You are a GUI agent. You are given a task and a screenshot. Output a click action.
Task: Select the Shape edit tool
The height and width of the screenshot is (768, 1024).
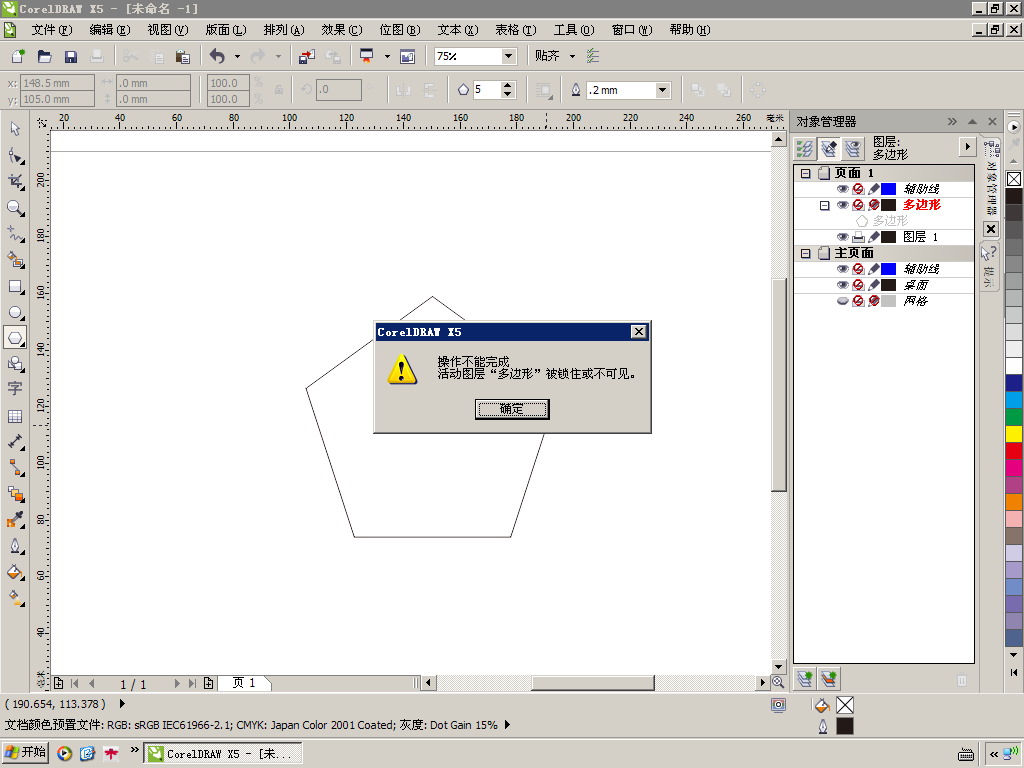(15, 155)
